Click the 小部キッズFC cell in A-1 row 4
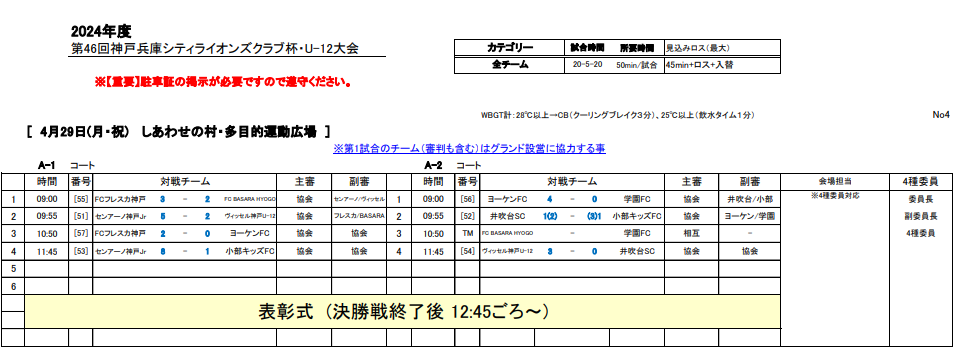Viewport: 962px width, 361px height. pyautogui.click(x=249, y=251)
